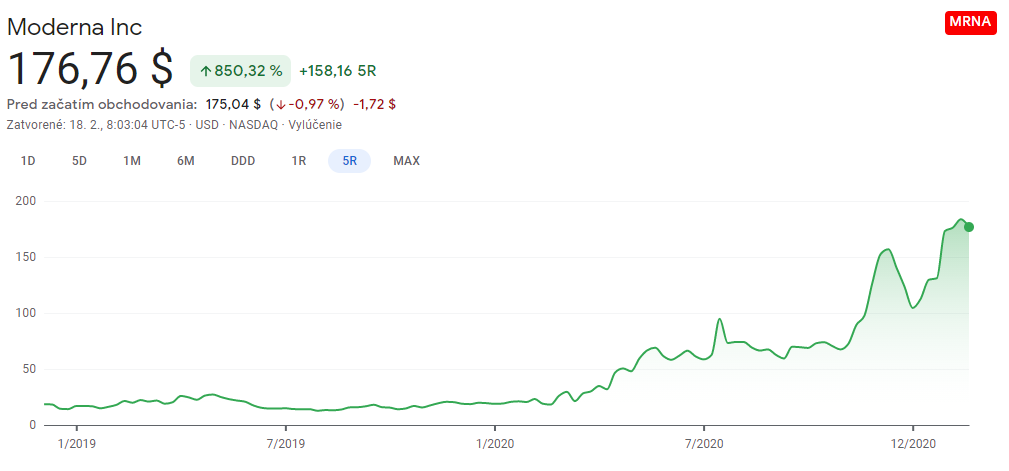
Task: Select the 1D time range tab
Action: [28, 161]
